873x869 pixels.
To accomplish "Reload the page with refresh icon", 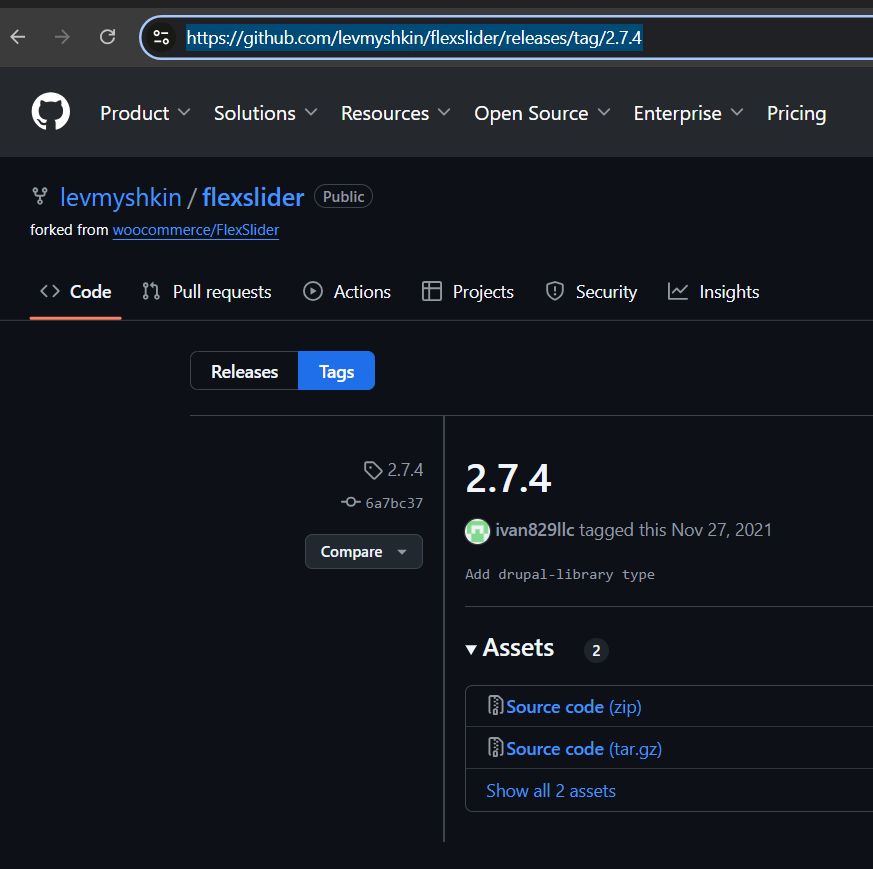I will (x=107, y=37).
